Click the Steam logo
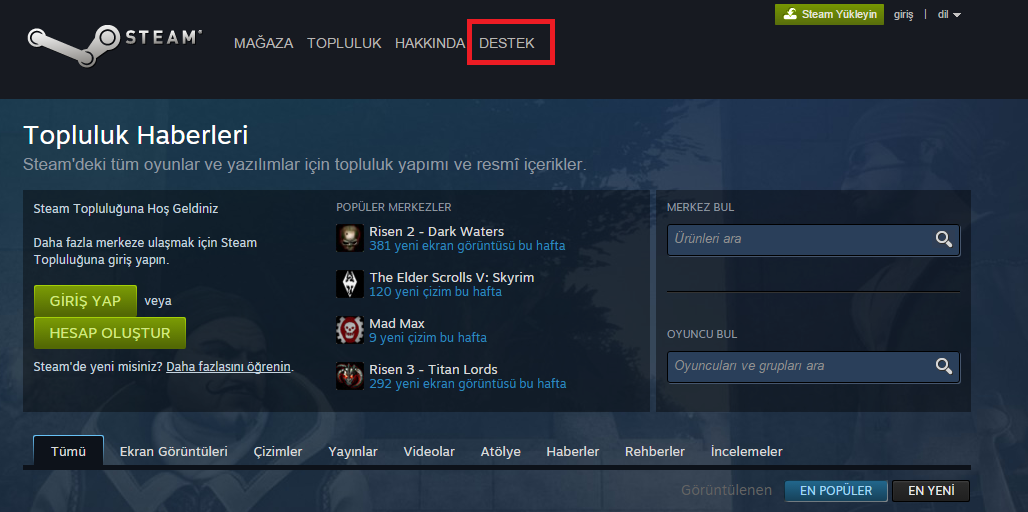This screenshot has height=512, width=1028. [x=115, y=45]
